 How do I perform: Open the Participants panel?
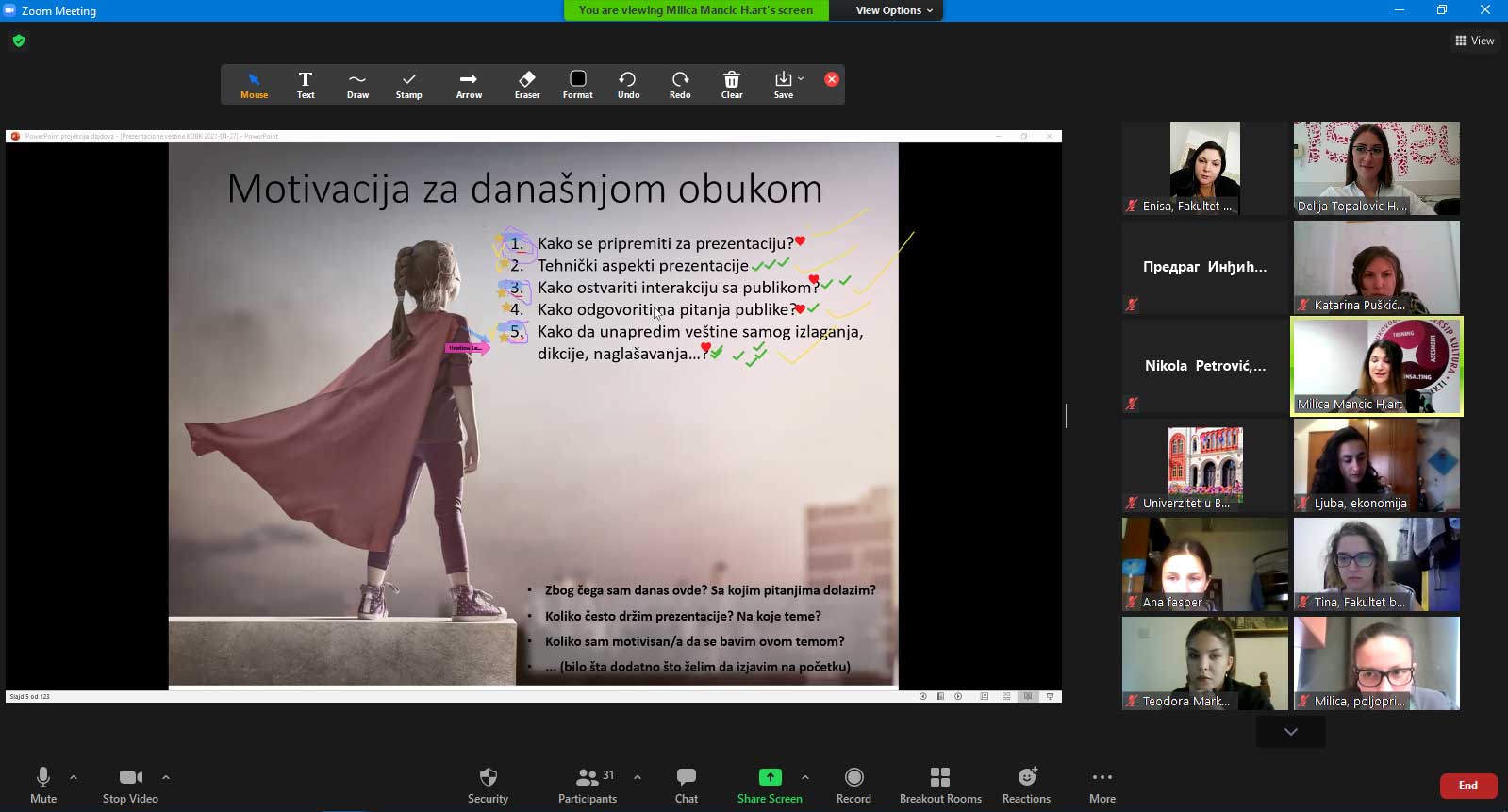588,785
